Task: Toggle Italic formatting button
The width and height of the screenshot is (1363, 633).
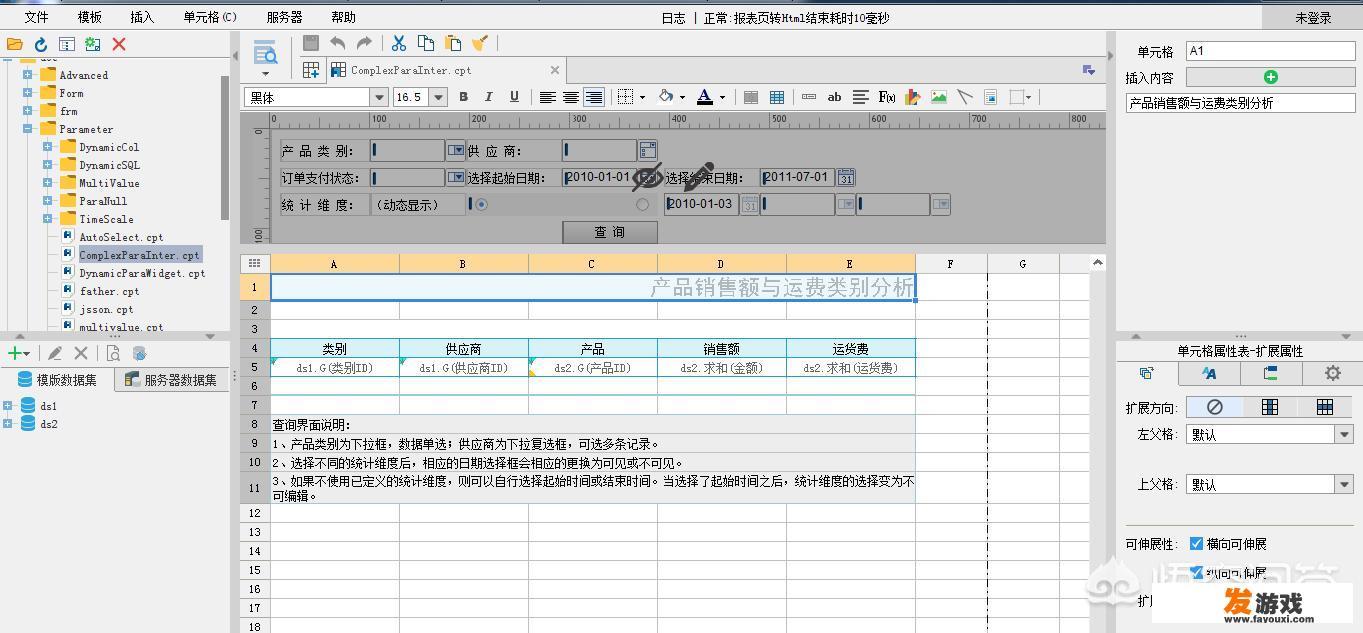Action: coord(488,97)
